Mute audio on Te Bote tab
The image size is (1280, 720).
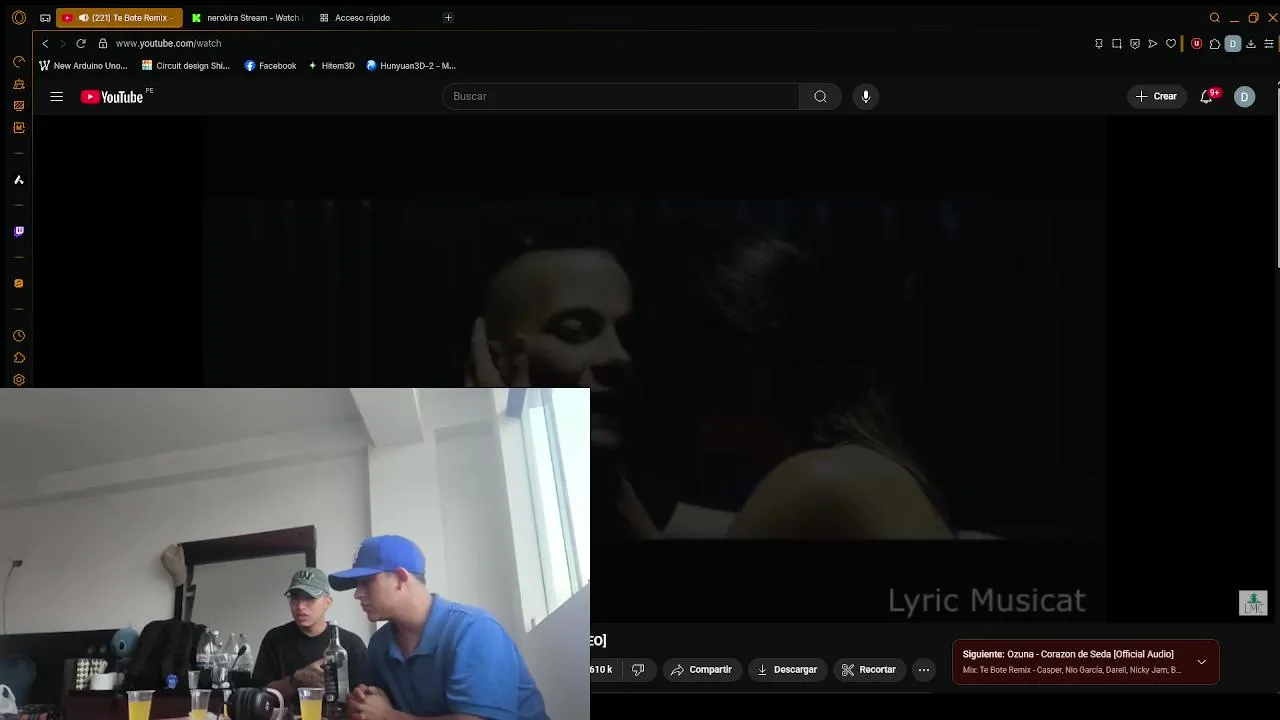point(83,18)
